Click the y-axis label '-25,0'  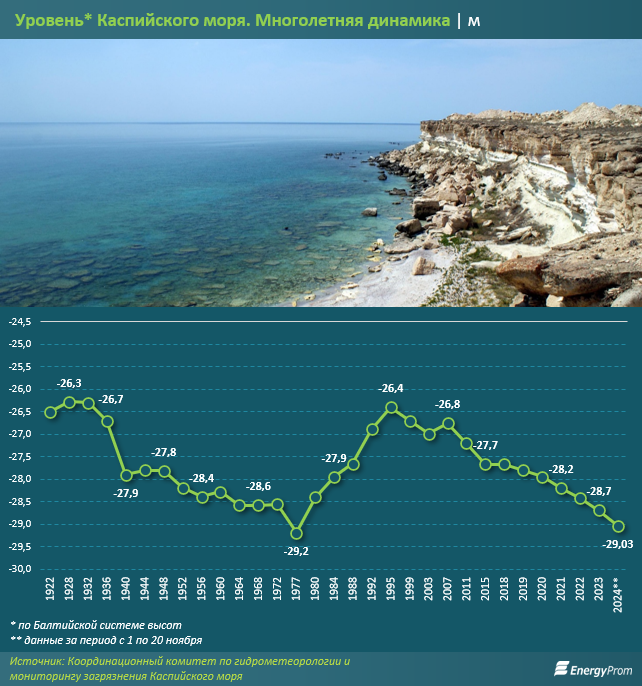[x=20, y=344]
